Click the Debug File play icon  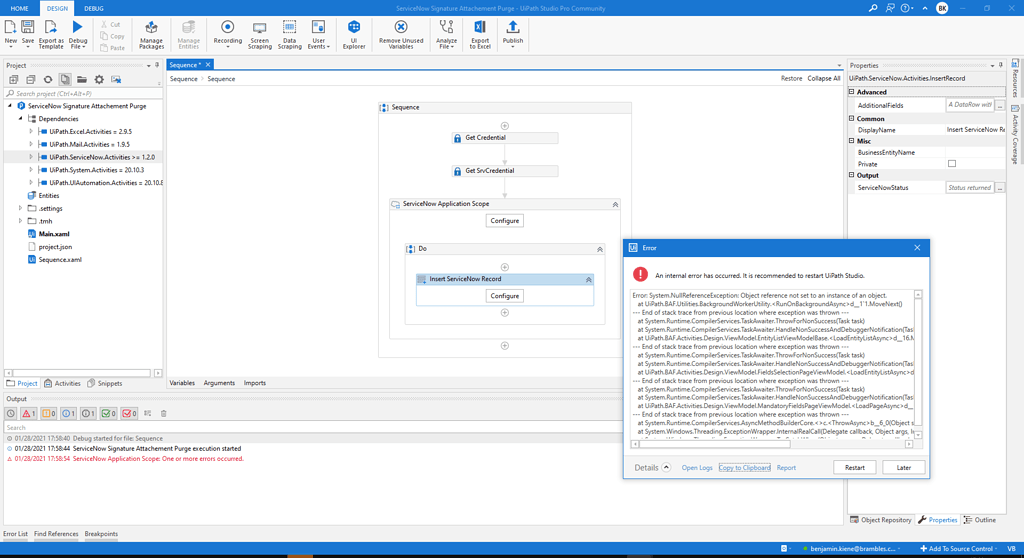78,28
